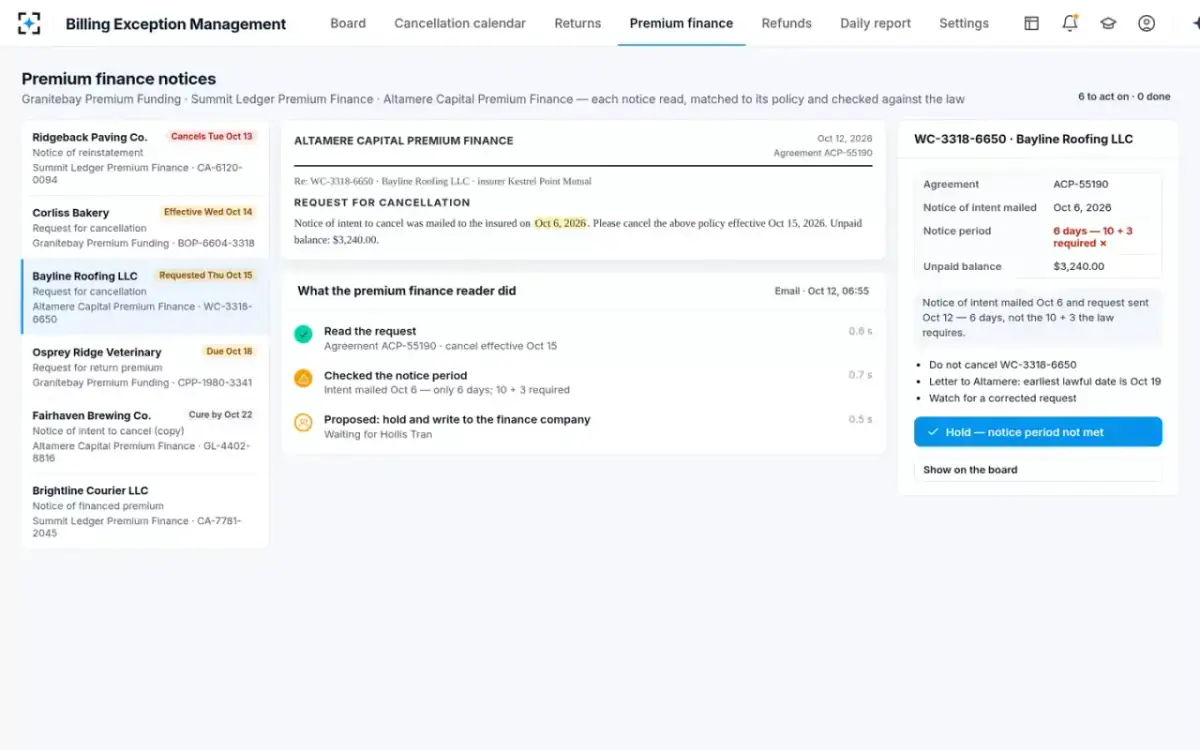The width and height of the screenshot is (1200, 750).
Task: Click the person icon beside Proposed: hold
Action: (x=303, y=422)
